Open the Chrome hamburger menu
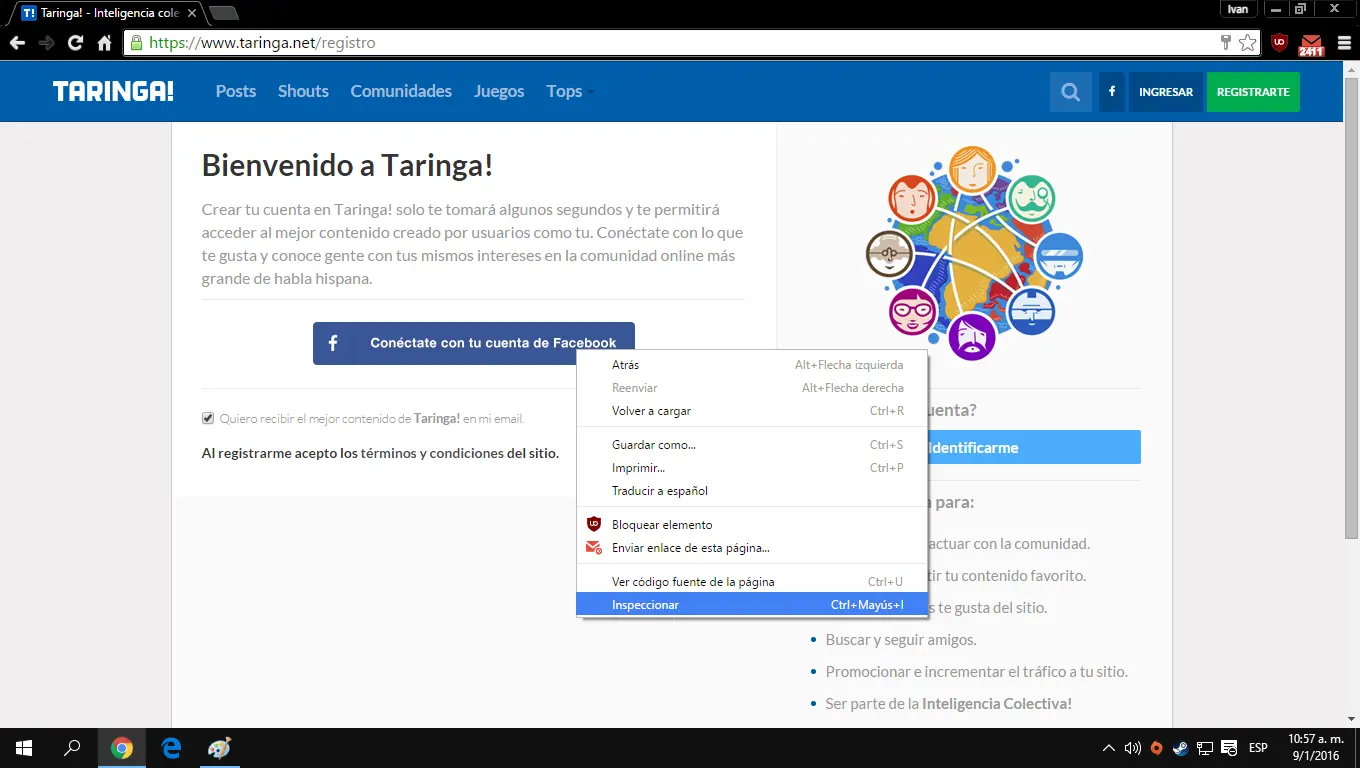This screenshot has height=768, width=1360. pyautogui.click(x=1345, y=43)
